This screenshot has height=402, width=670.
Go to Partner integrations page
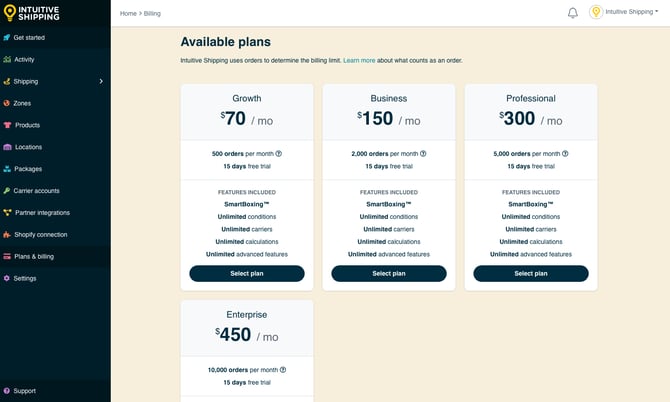coord(42,212)
